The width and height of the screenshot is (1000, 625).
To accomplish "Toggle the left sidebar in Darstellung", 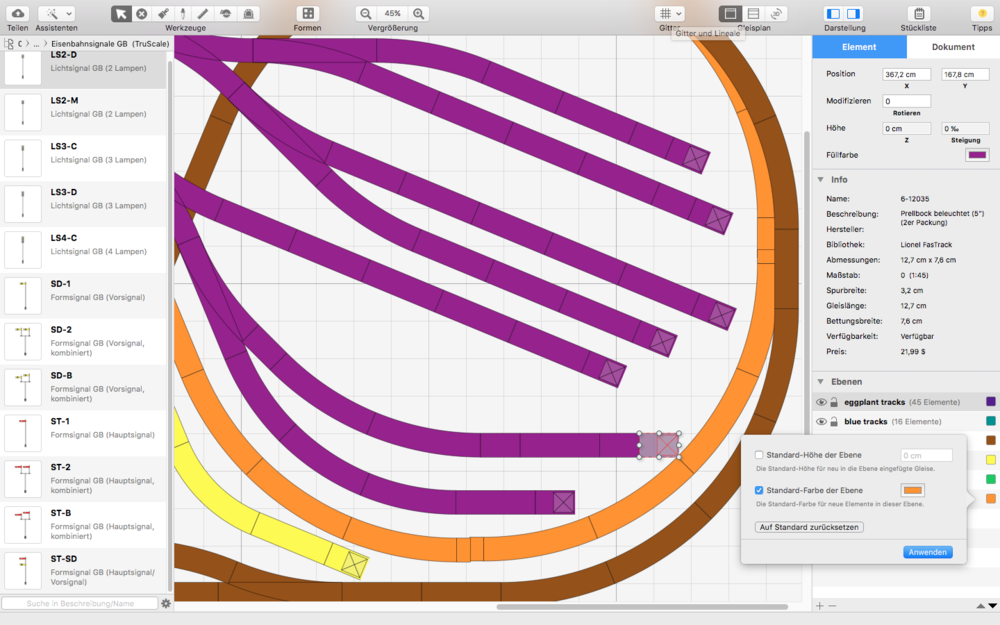I will point(833,13).
